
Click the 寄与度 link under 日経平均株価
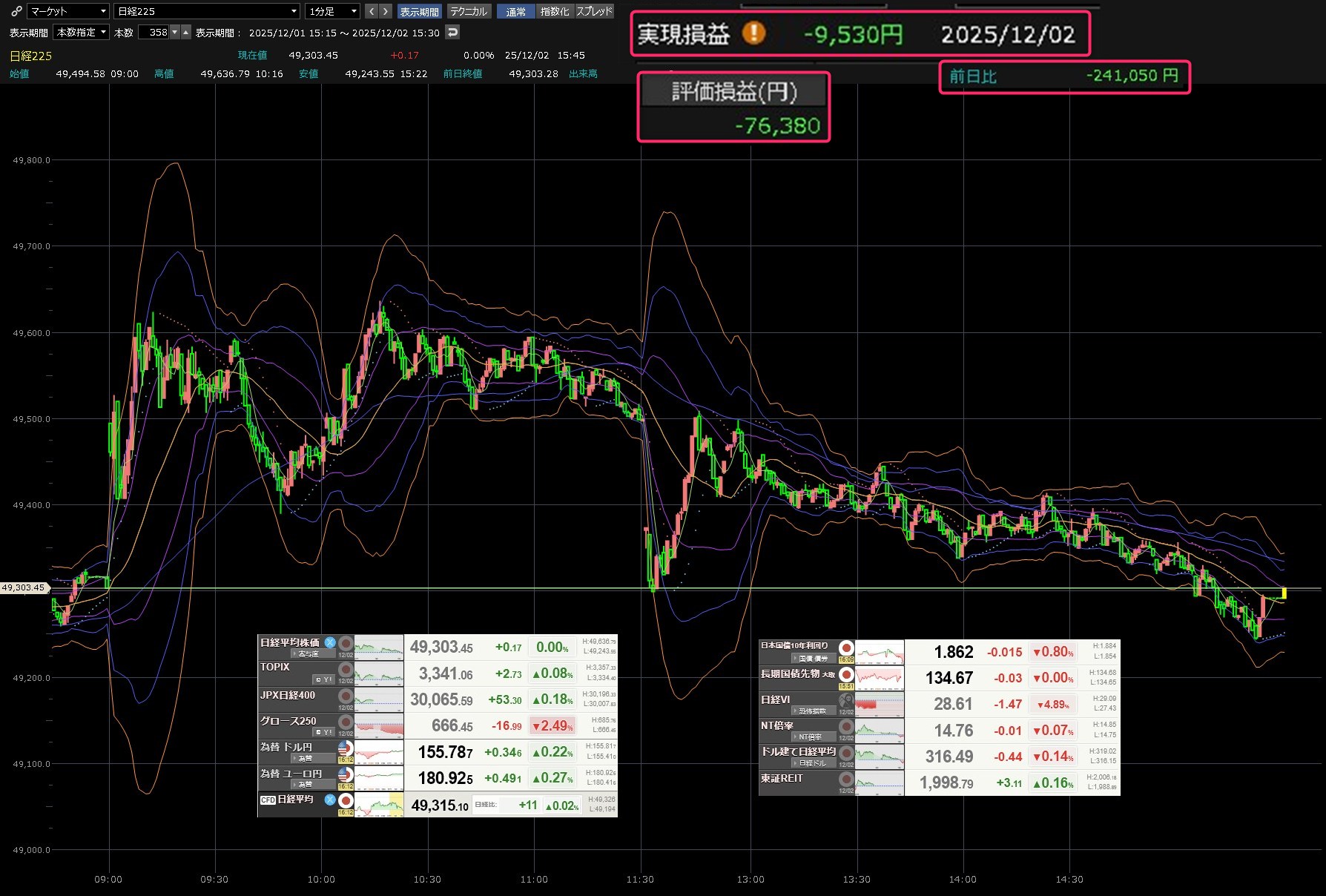[308, 654]
